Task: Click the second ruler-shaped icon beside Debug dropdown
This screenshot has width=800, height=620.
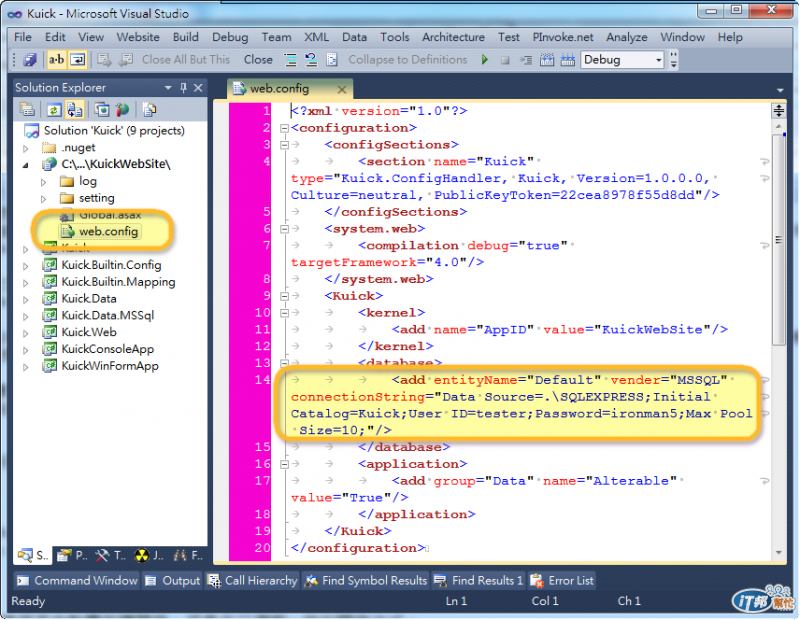Action: point(567,60)
